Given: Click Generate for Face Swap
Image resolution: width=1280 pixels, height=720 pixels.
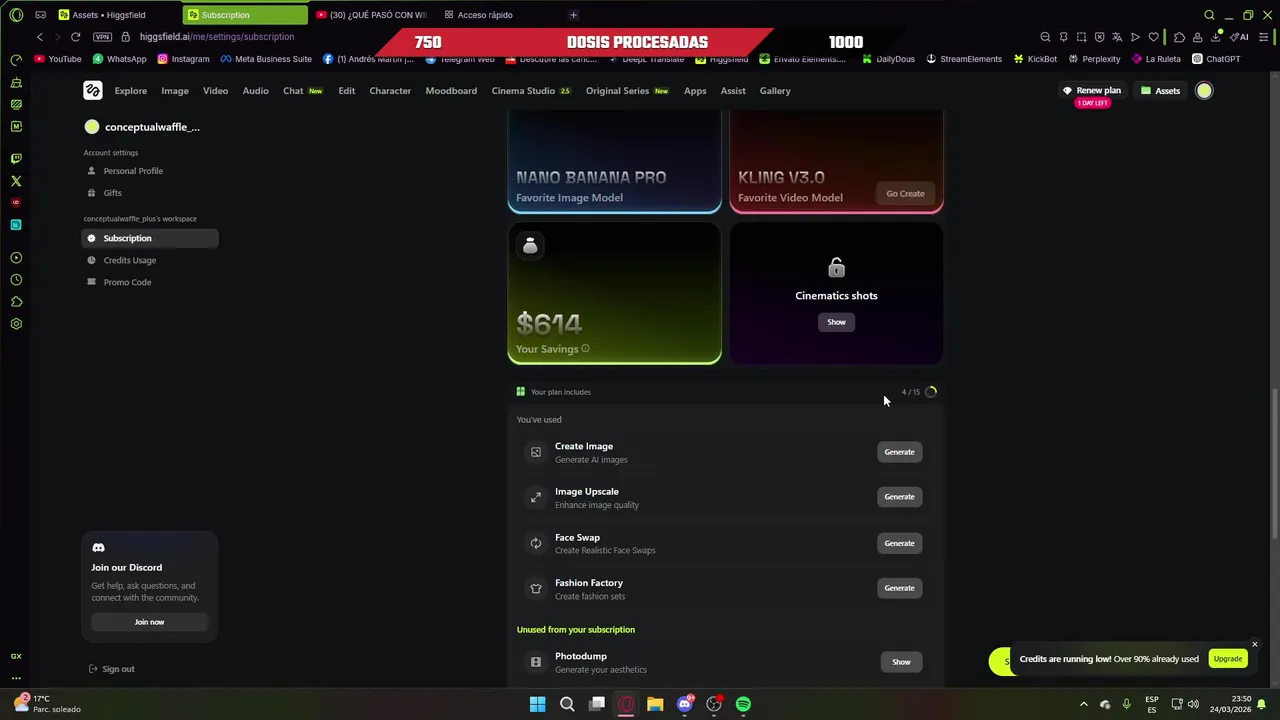Looking at the screenshot, I should click(x=899, y=543).
